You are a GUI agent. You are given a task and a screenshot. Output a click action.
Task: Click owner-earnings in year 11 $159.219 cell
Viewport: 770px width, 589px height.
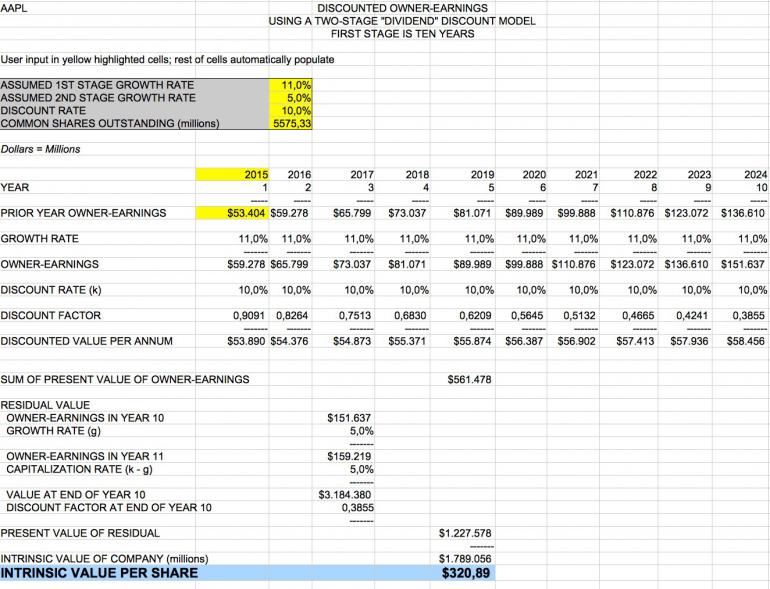[349, 456]
